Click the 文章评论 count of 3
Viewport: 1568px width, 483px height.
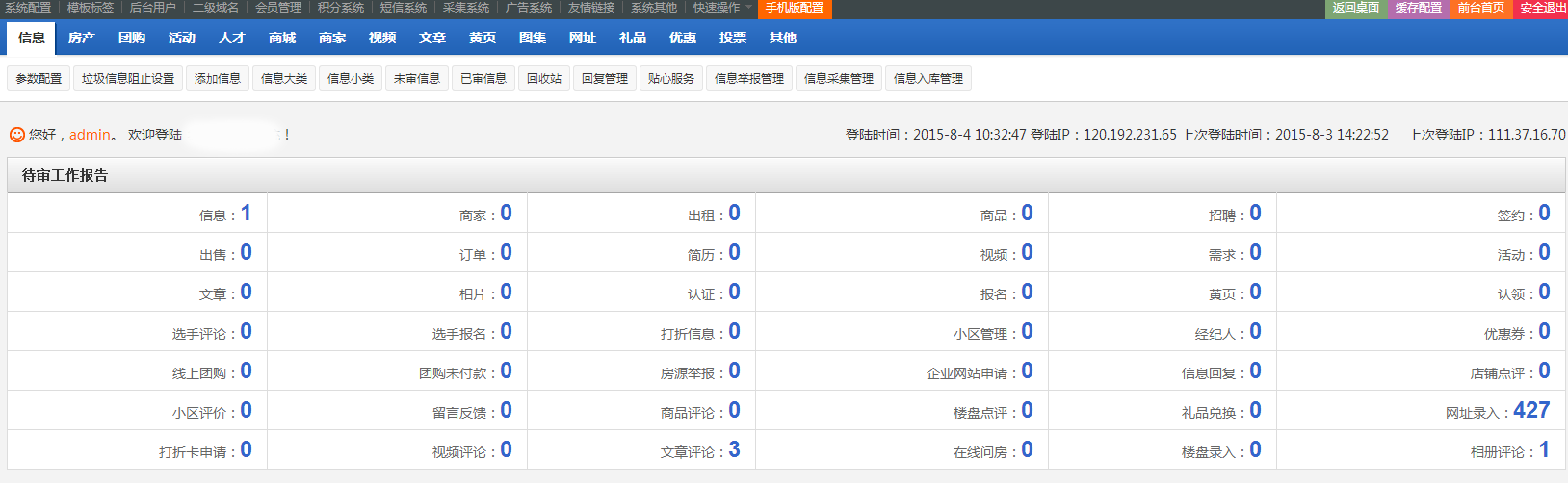point(734,449)
